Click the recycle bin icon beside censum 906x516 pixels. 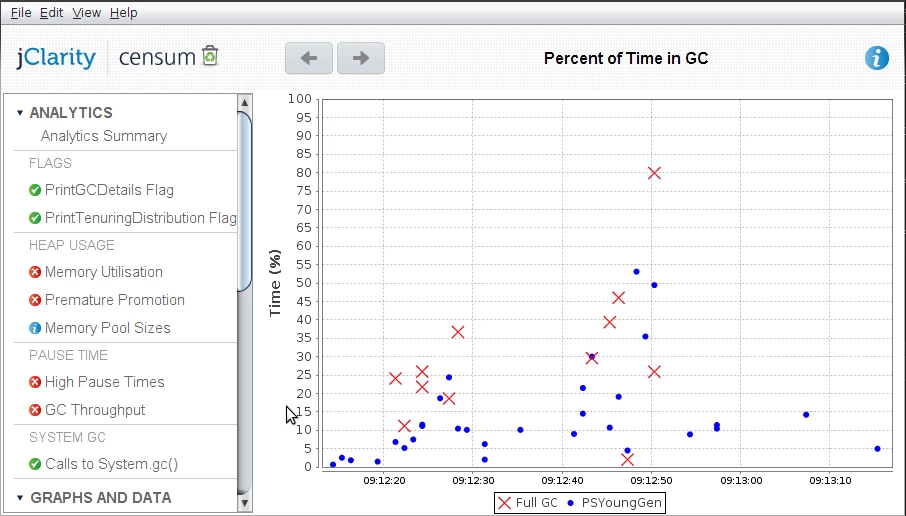tap(210, 55)
